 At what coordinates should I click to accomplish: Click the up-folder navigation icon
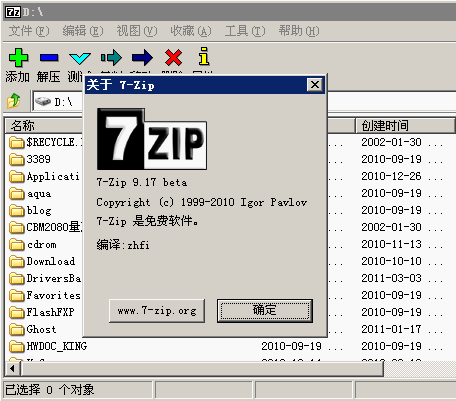pyautogui.click(x=14, y=101)
